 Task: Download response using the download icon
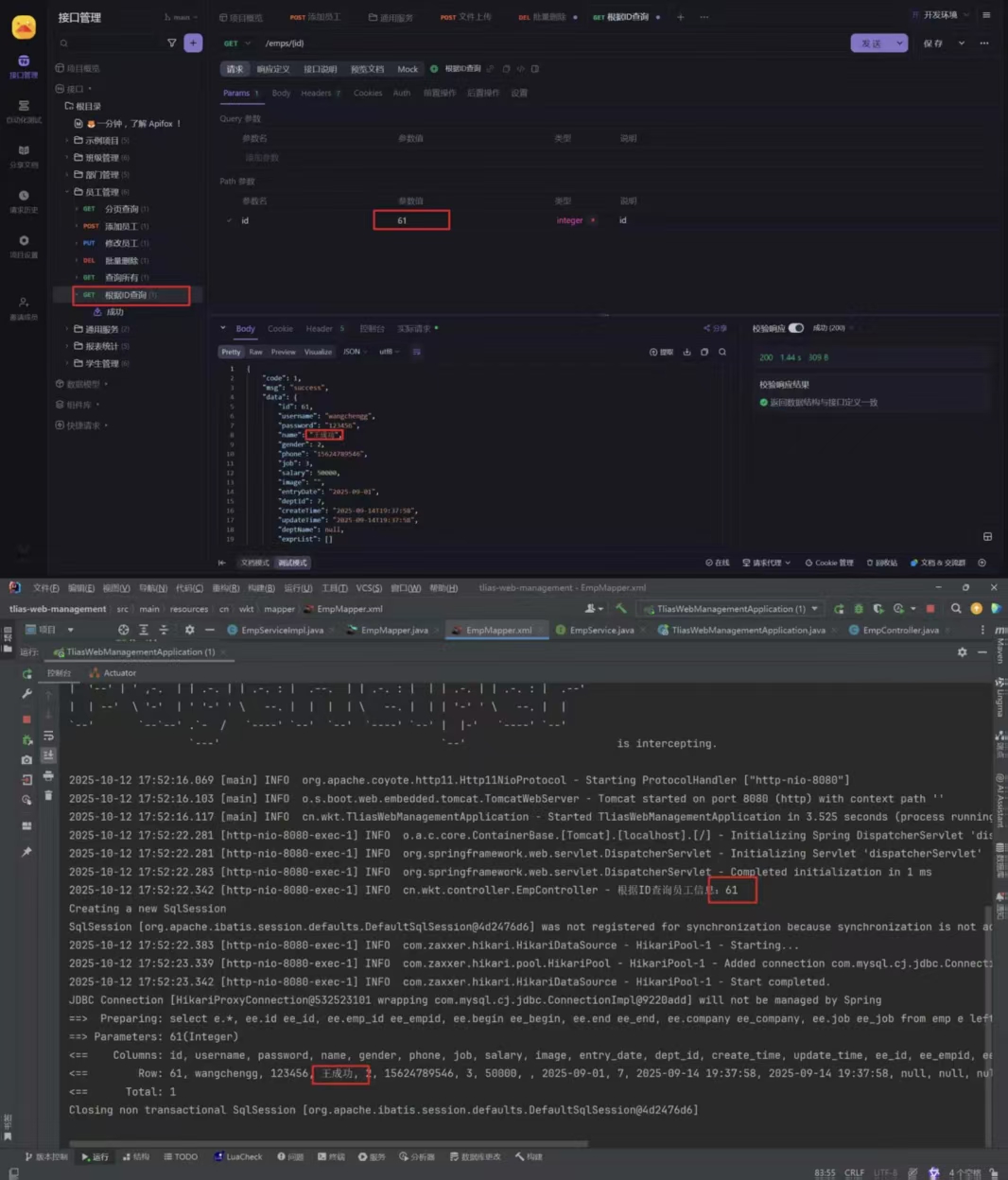[686, 352]
